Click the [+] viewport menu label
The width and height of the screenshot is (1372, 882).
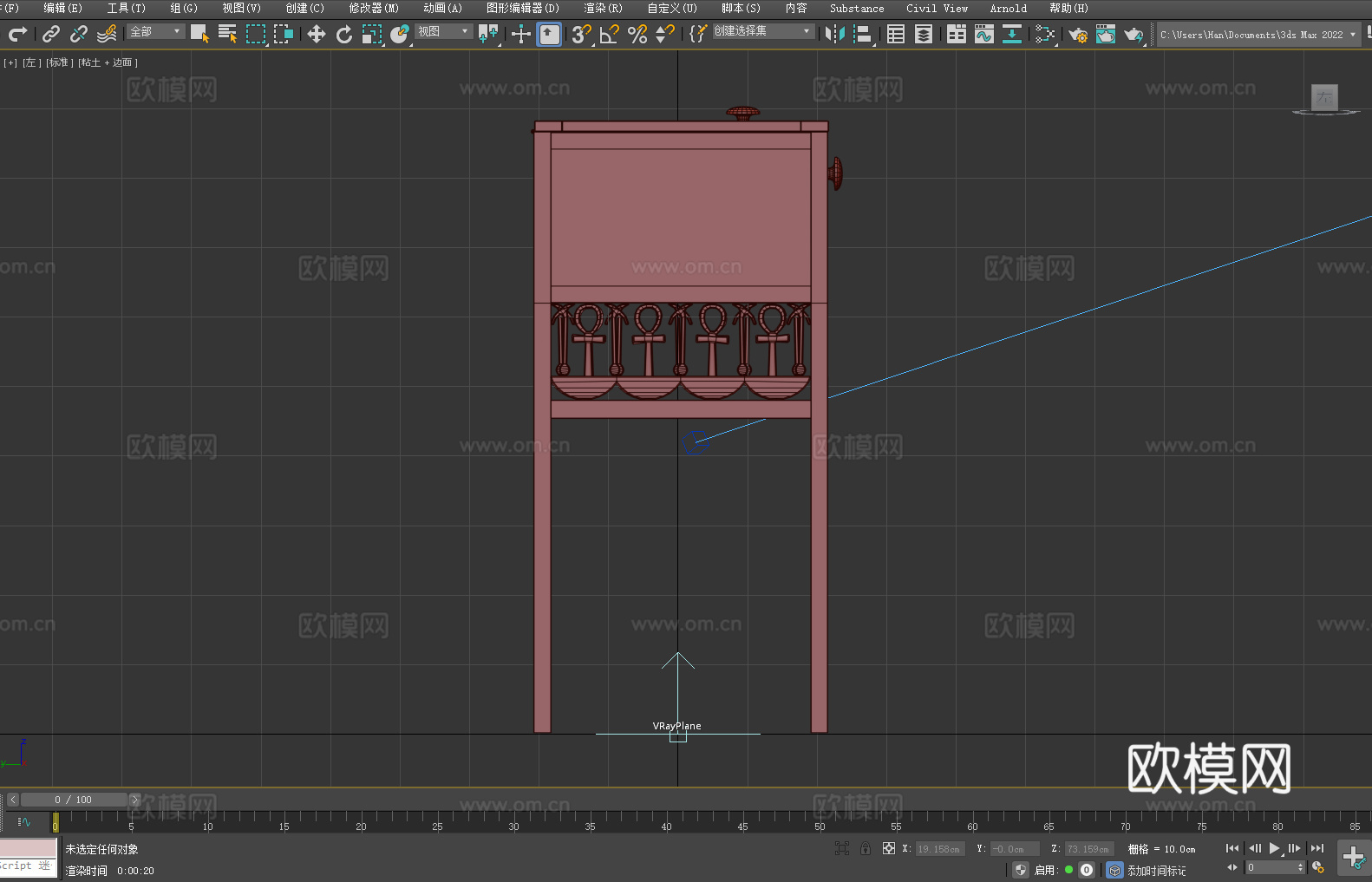tap(10, 62)
